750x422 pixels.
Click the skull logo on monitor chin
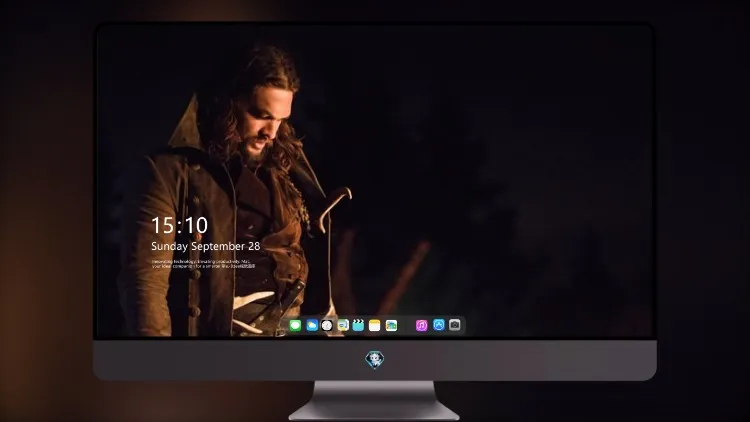[x=375, y=360]
